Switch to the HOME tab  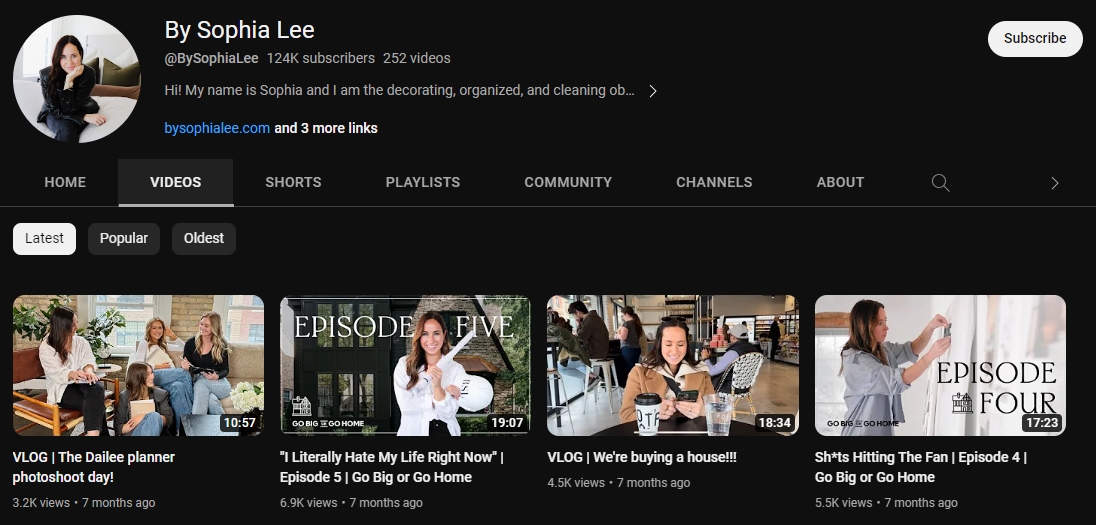pos(65,182)
